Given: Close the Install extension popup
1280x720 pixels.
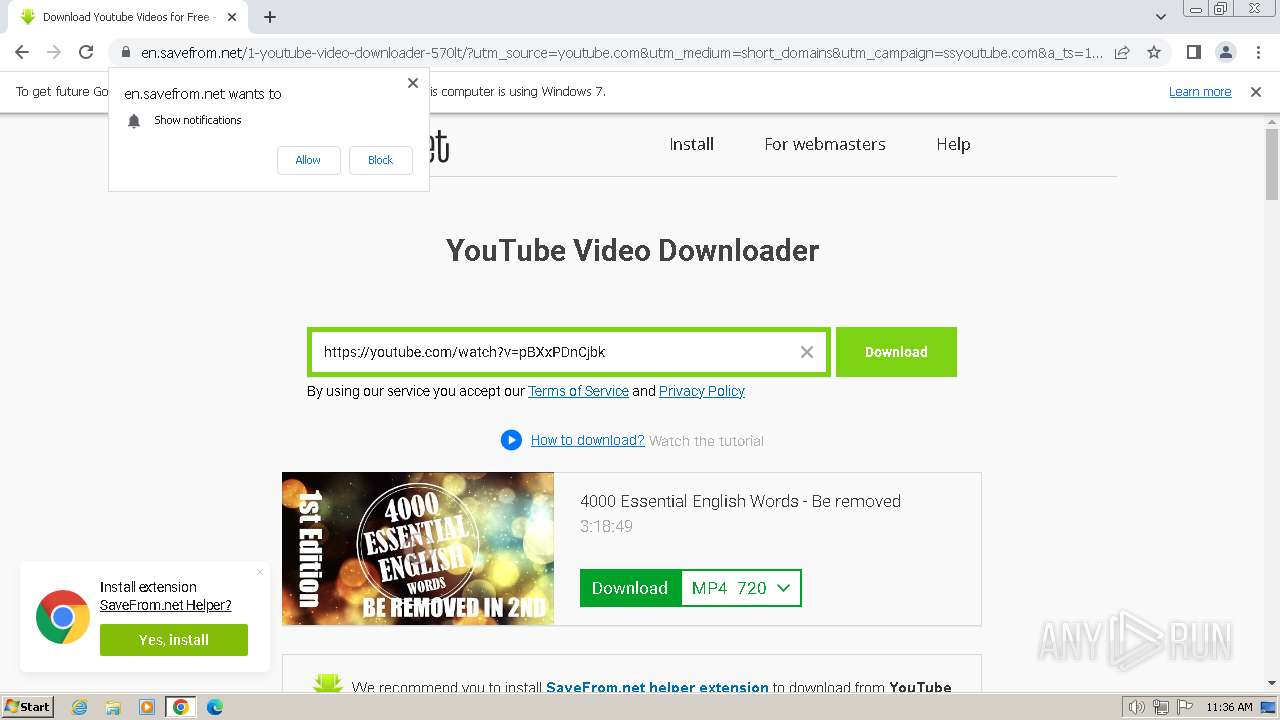Looking at the screenshot, I should [x=260, y=572].
